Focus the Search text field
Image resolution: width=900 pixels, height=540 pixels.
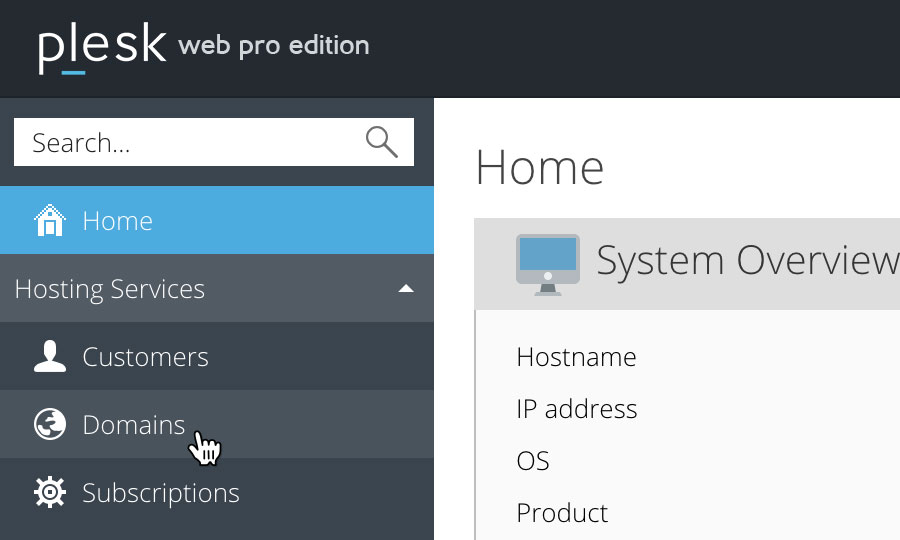click(x=214, y=142)
